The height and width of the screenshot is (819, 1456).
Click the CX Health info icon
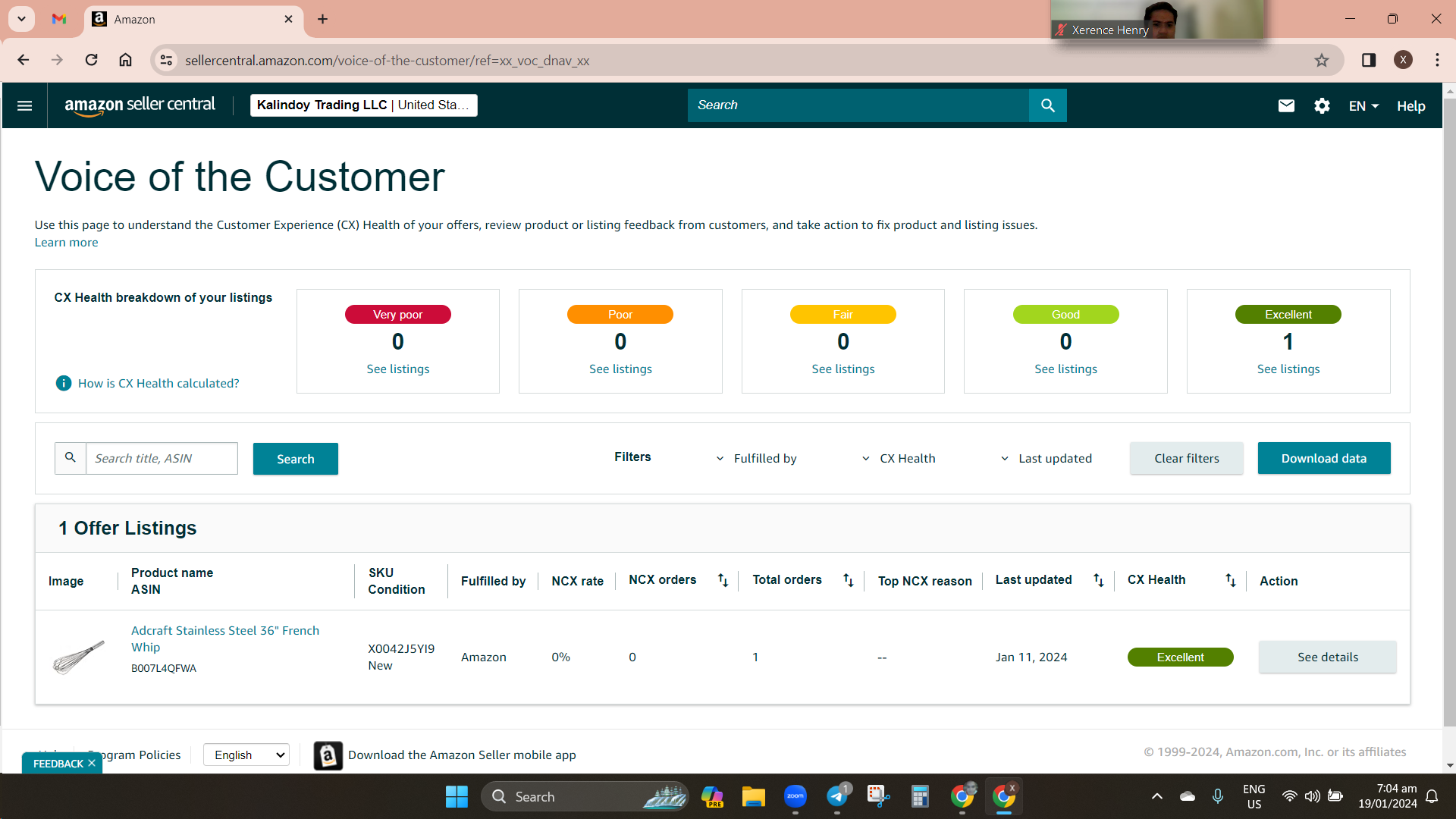click(64, 383)
